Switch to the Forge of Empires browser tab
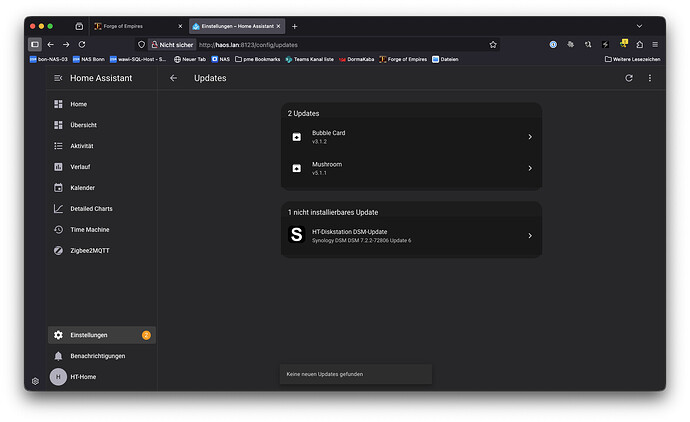This screenshot has width=690, height=422. pos(136,26)
